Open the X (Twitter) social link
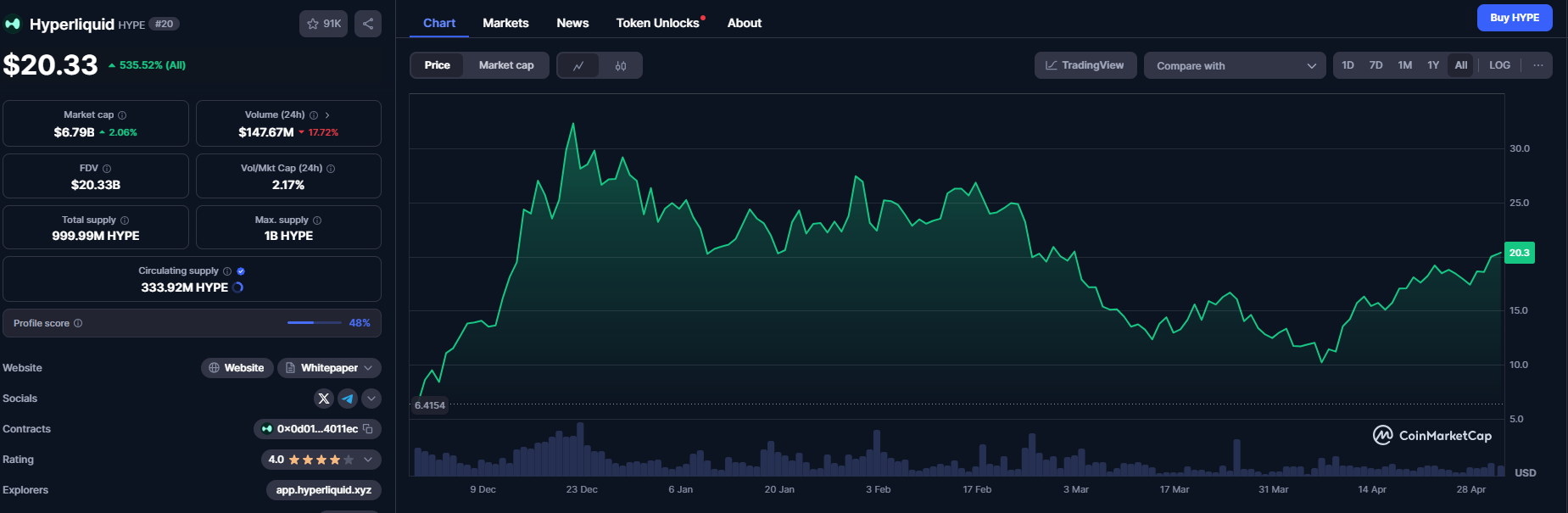 pos(324,399)
